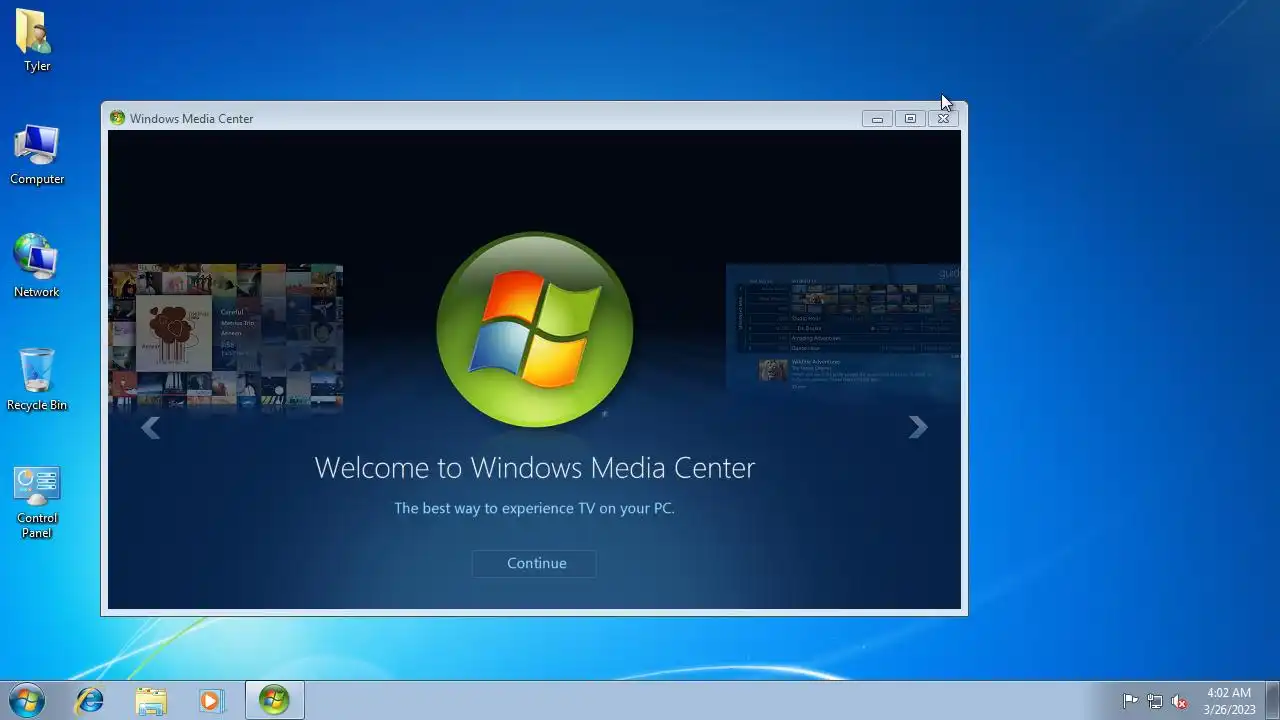
Task: Minimize the Windows Media Center window
Action: tap(877, 118)
